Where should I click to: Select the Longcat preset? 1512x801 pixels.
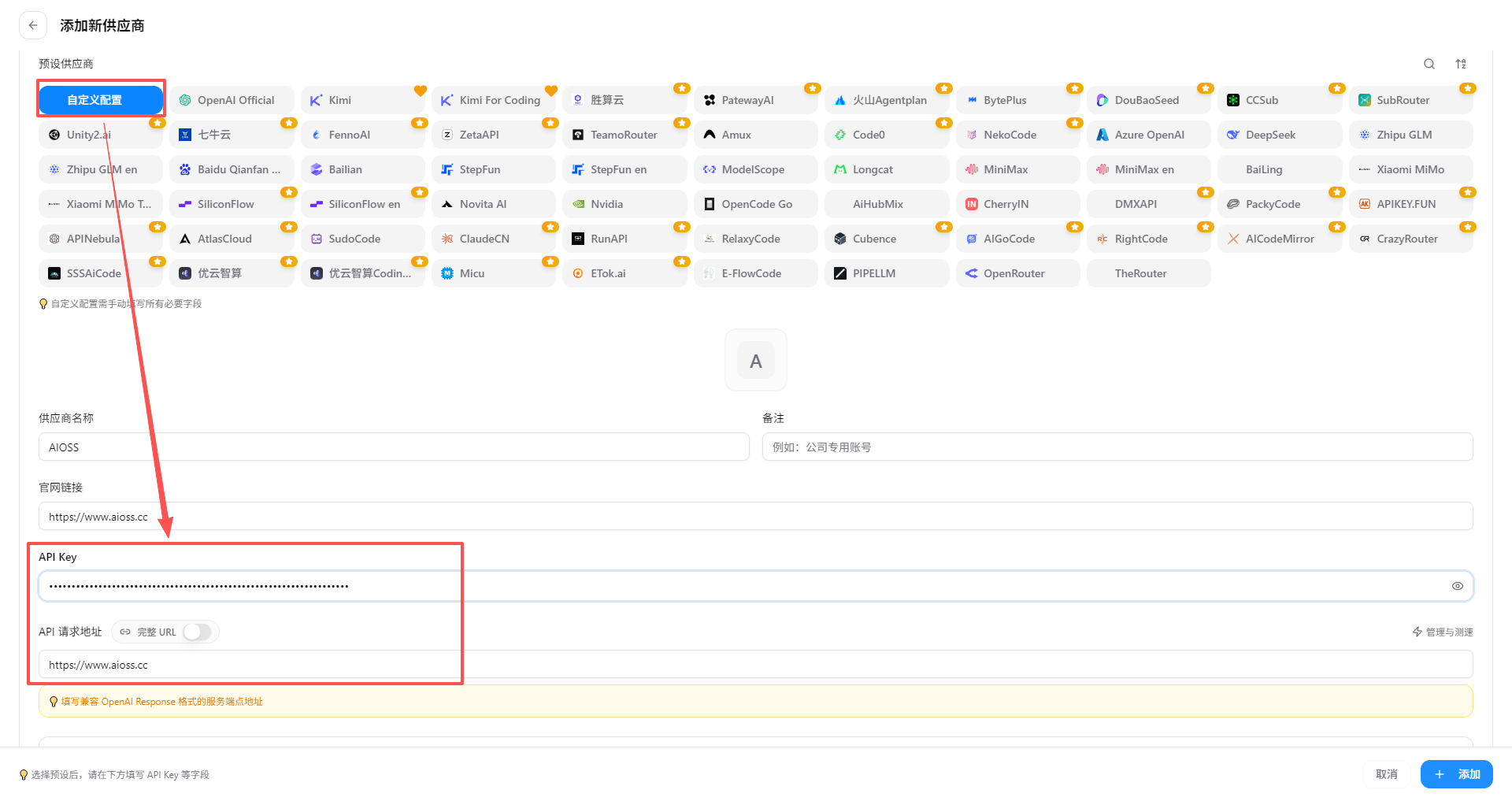click(x=887, y=169)
